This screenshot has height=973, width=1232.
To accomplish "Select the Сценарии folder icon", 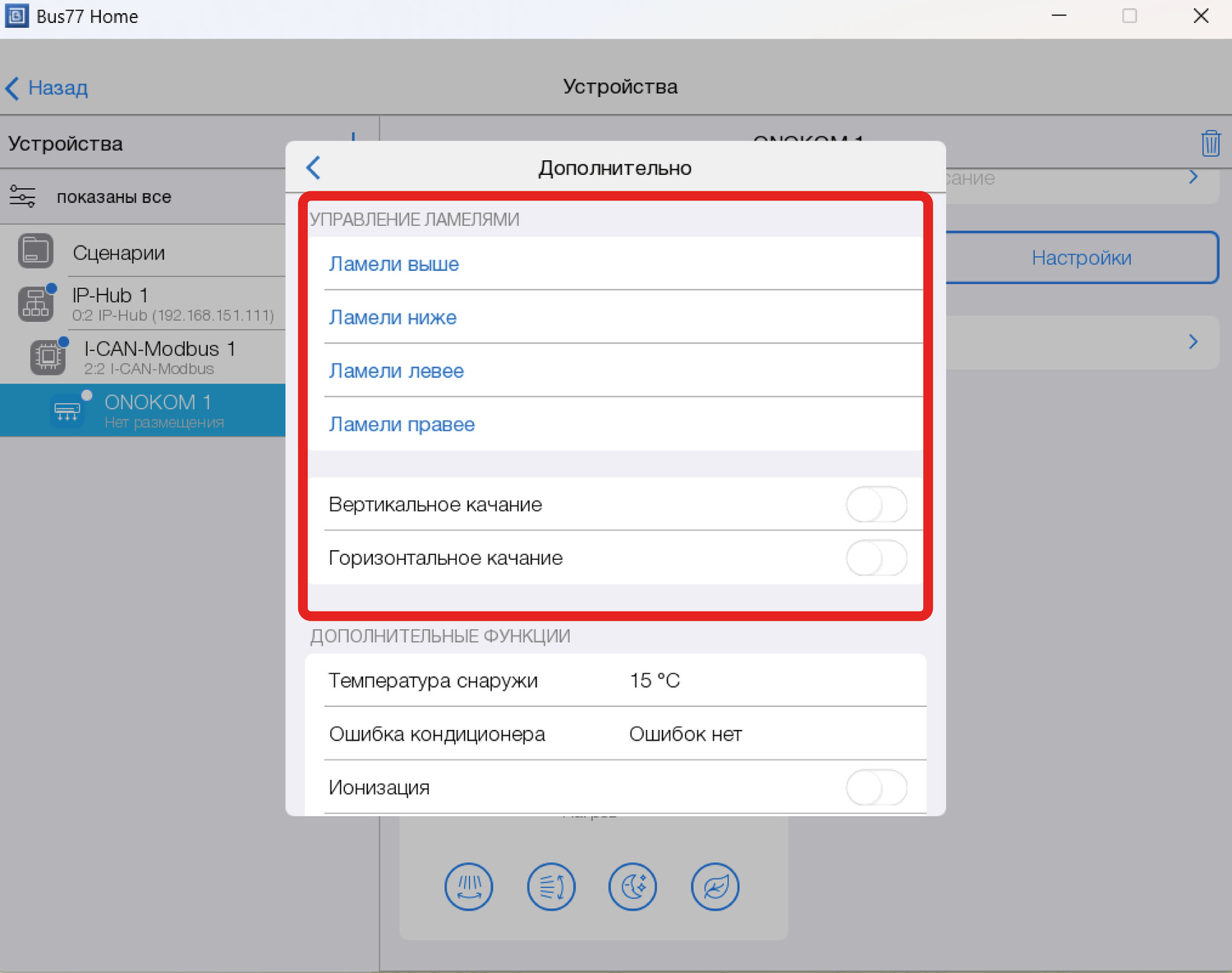I will (x=35, y=251).
